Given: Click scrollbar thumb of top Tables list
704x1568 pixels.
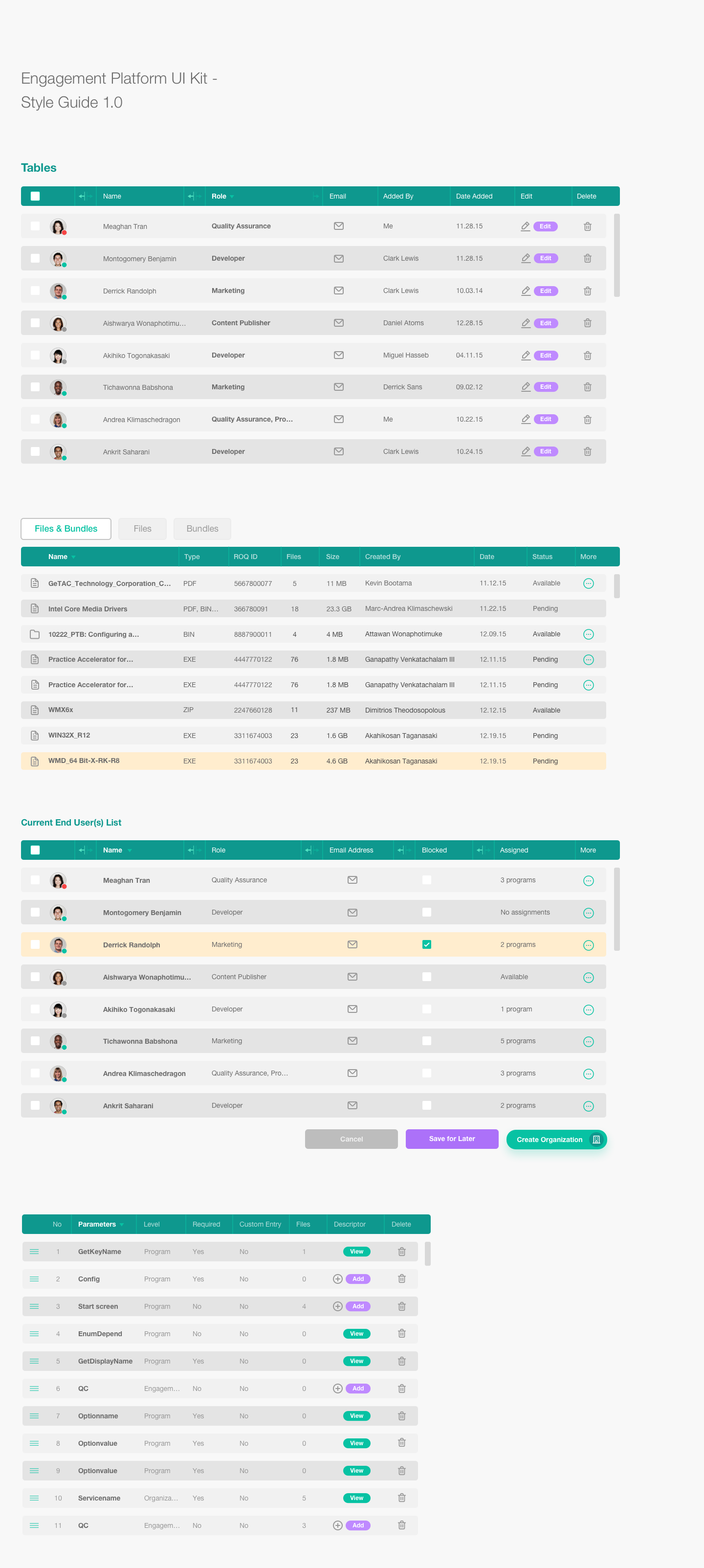Looking at the screenshot, I should (617, 255).
